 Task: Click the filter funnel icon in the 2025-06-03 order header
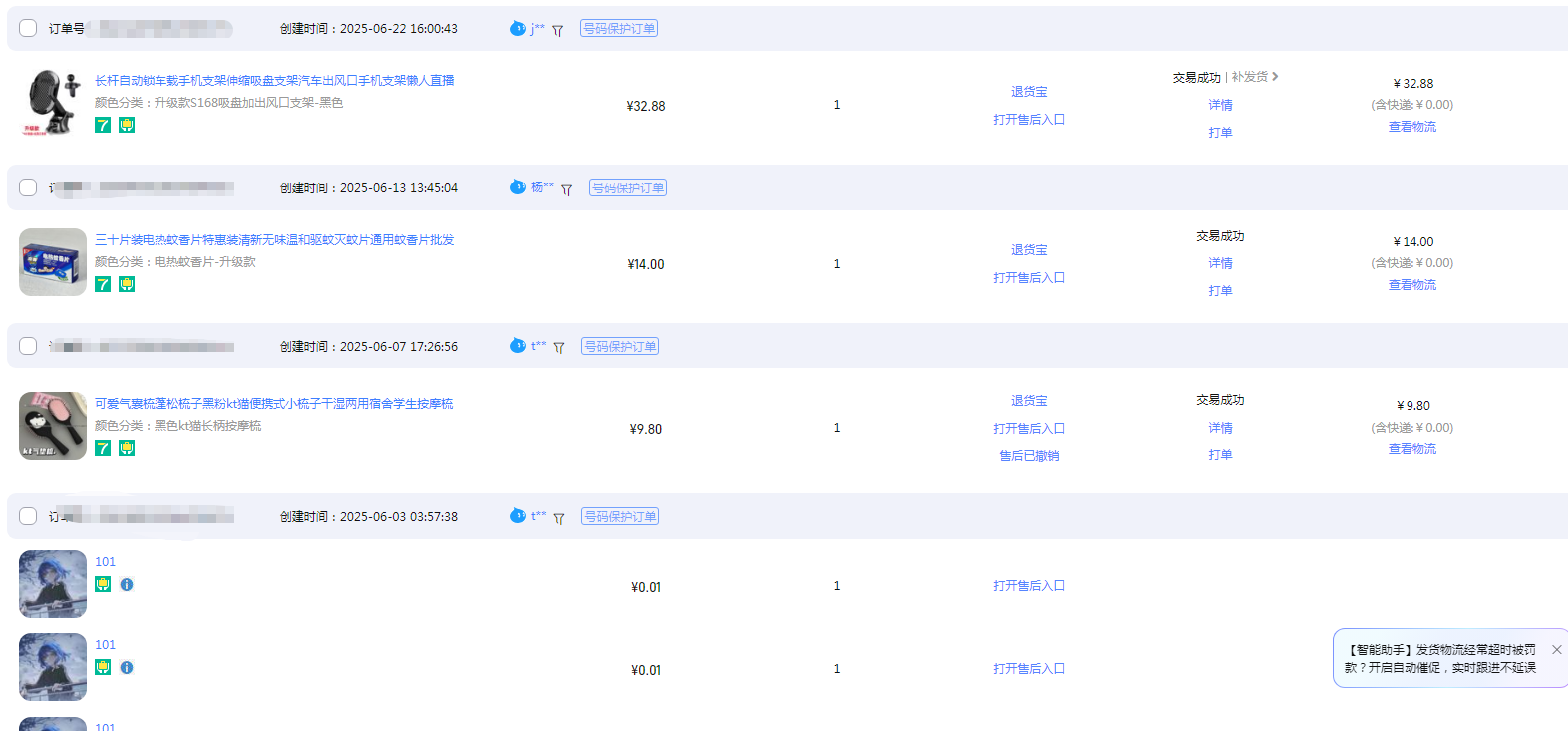click(x=558, y=518)
